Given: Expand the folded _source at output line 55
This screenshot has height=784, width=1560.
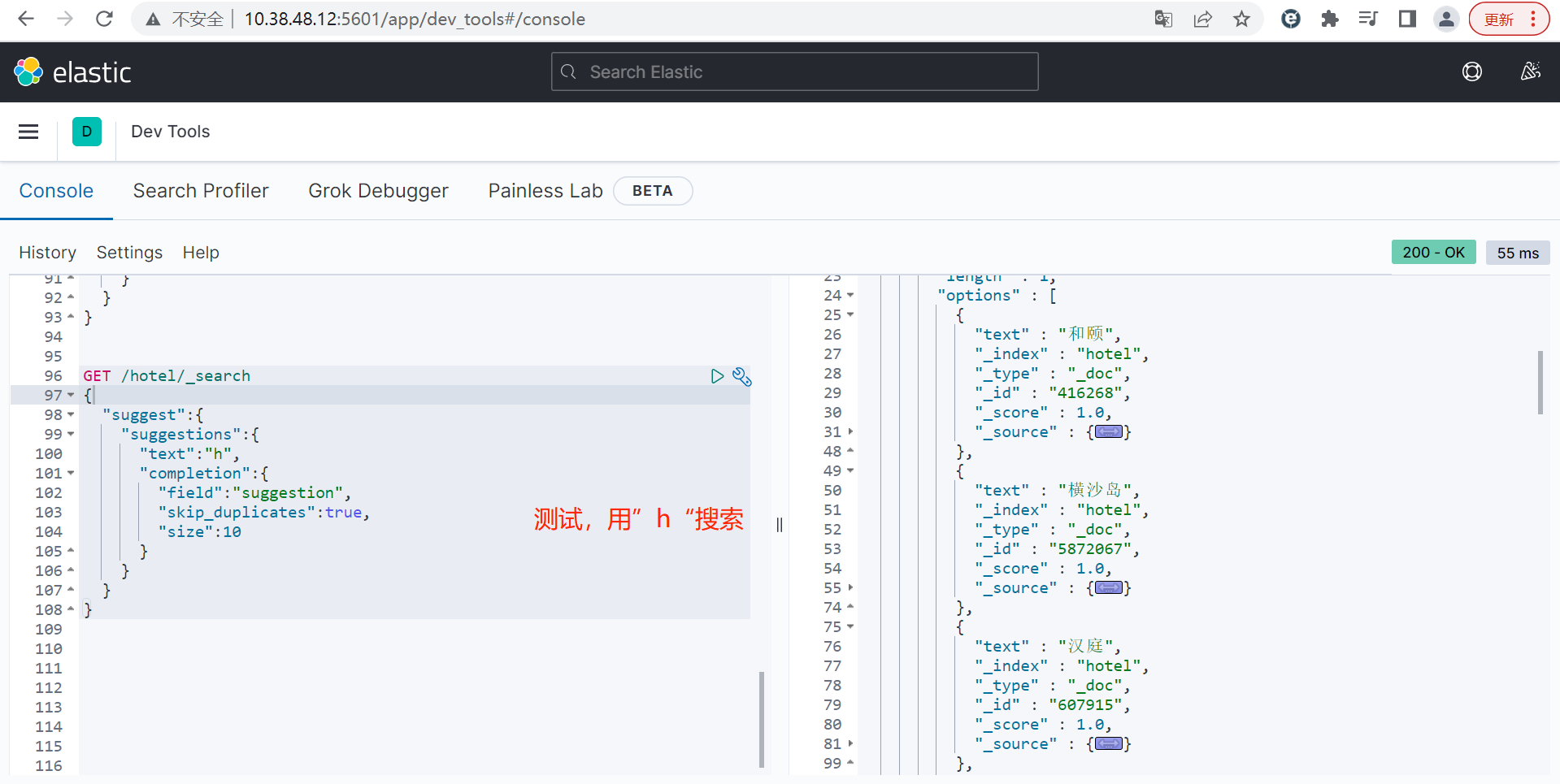Looking at the screenshot, I should tap(850, 588).
